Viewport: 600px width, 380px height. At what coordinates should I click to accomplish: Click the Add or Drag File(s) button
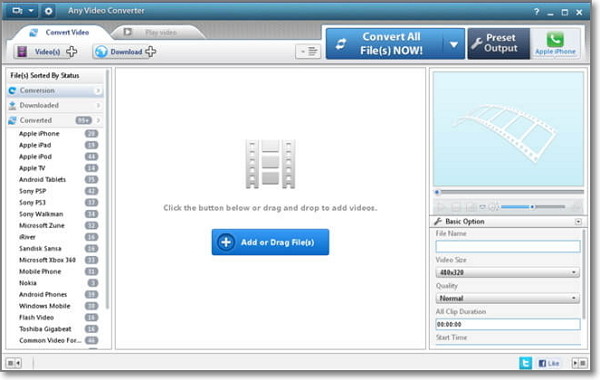click(270, 242)
